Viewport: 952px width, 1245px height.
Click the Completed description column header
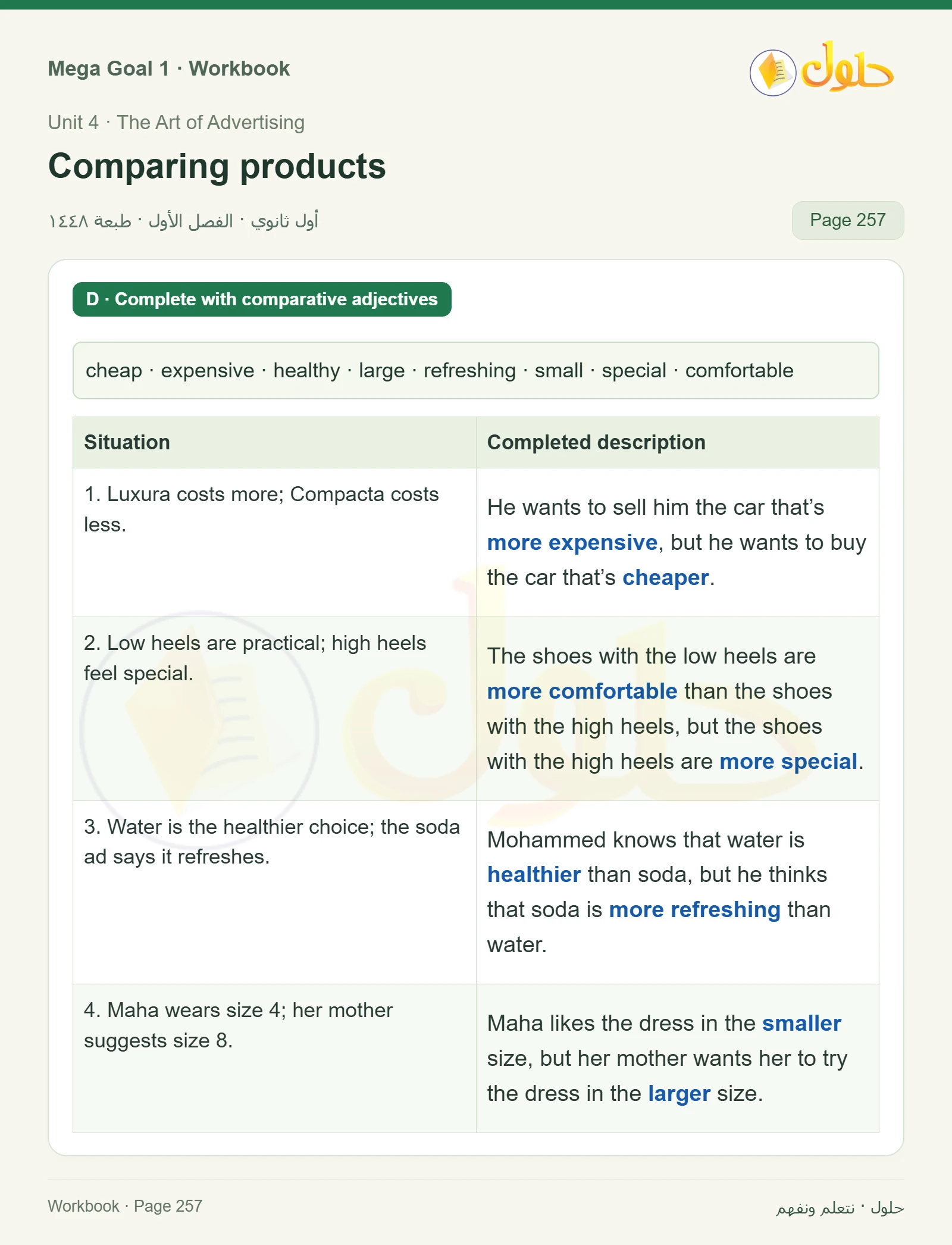[677, 442]
